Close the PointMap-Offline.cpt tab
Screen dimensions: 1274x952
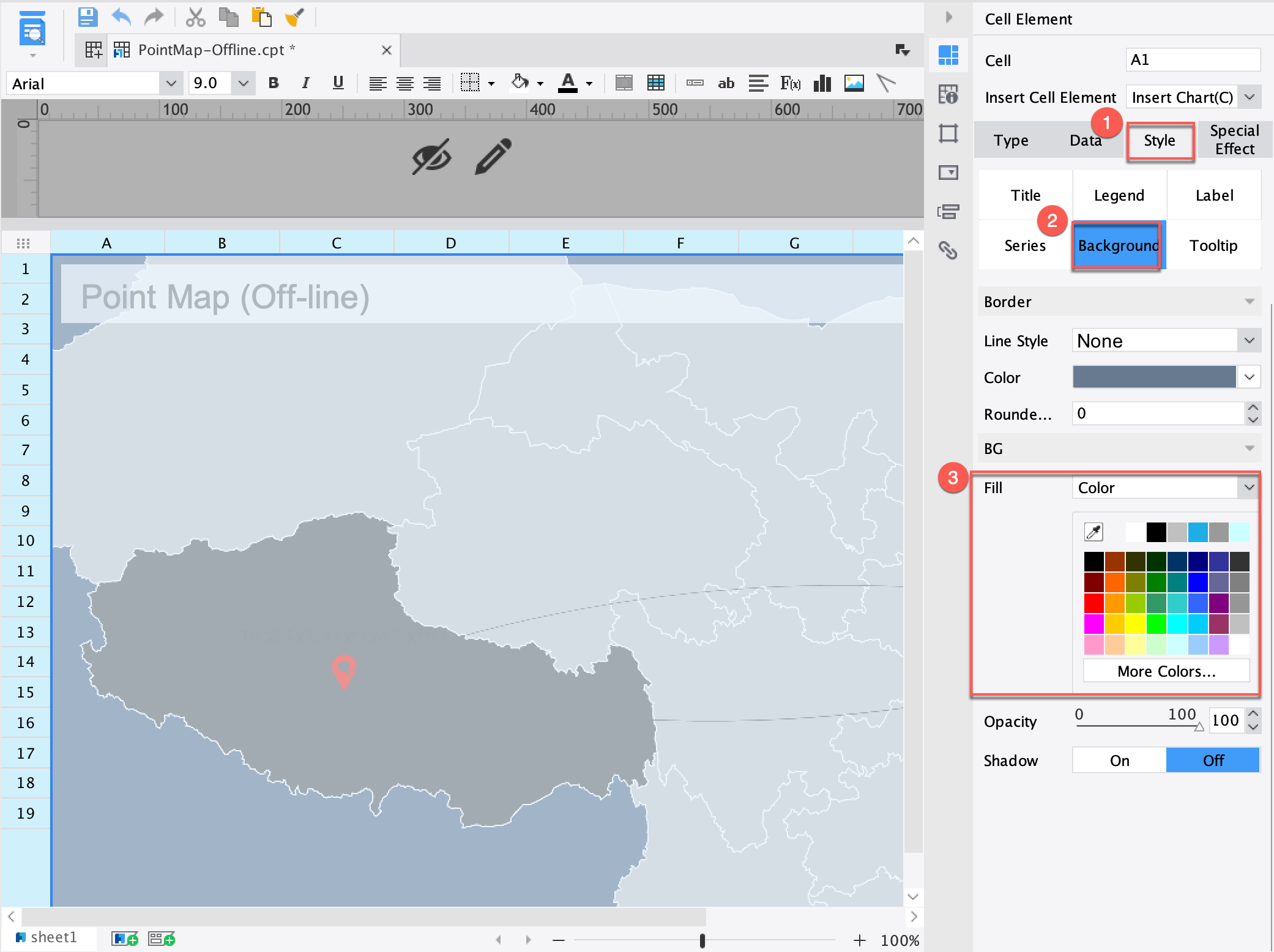(x=387, y=50)
